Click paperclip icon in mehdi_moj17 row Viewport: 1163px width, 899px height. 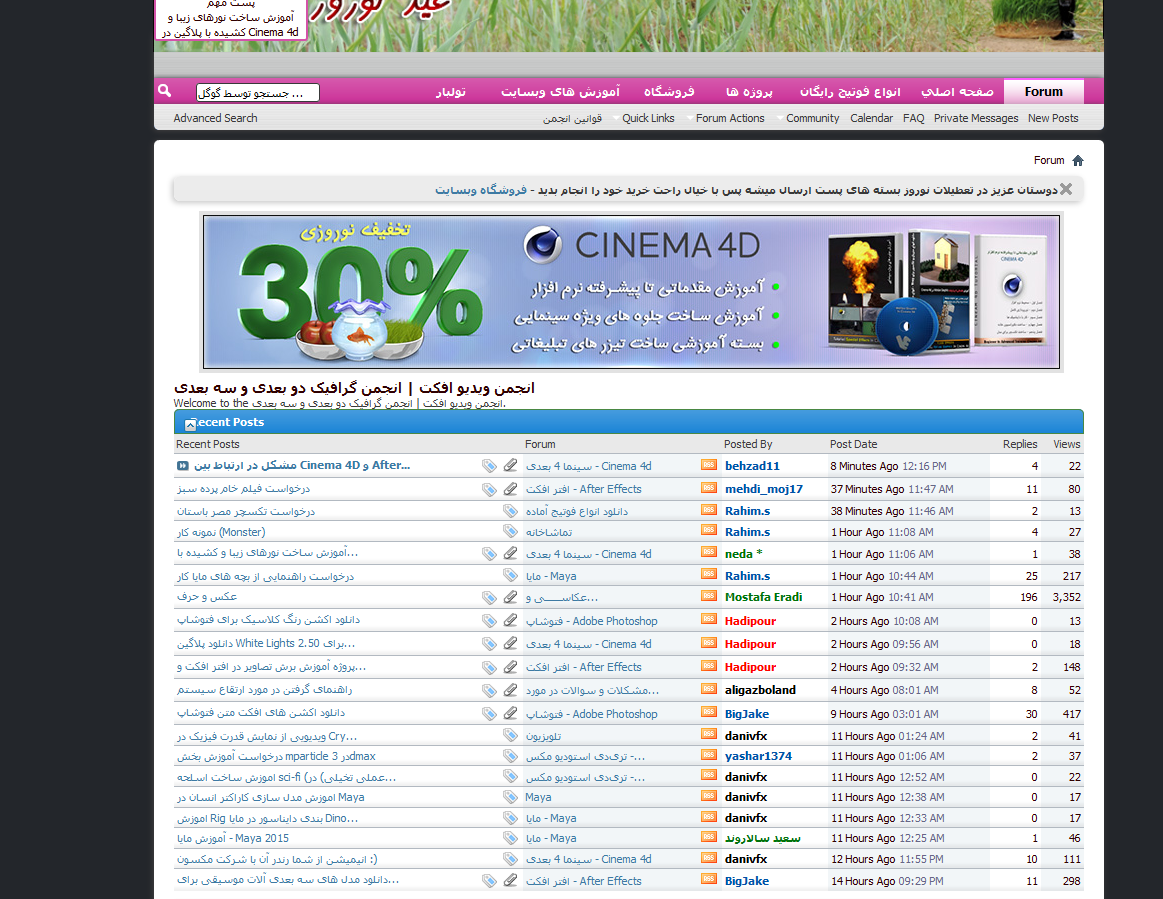(510, 489)
